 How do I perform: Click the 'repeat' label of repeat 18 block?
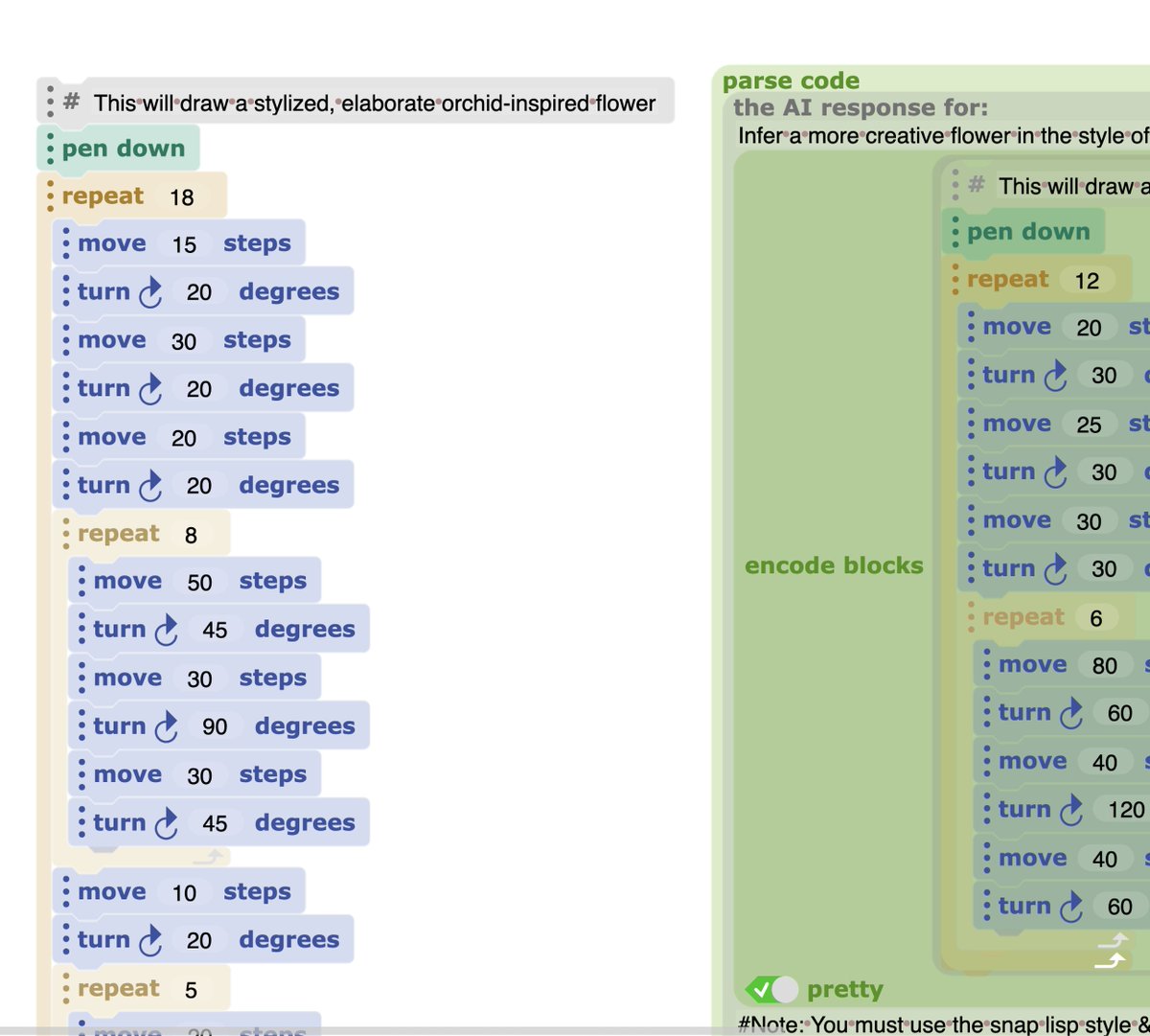pyautogui.click(x=103, y=196)
